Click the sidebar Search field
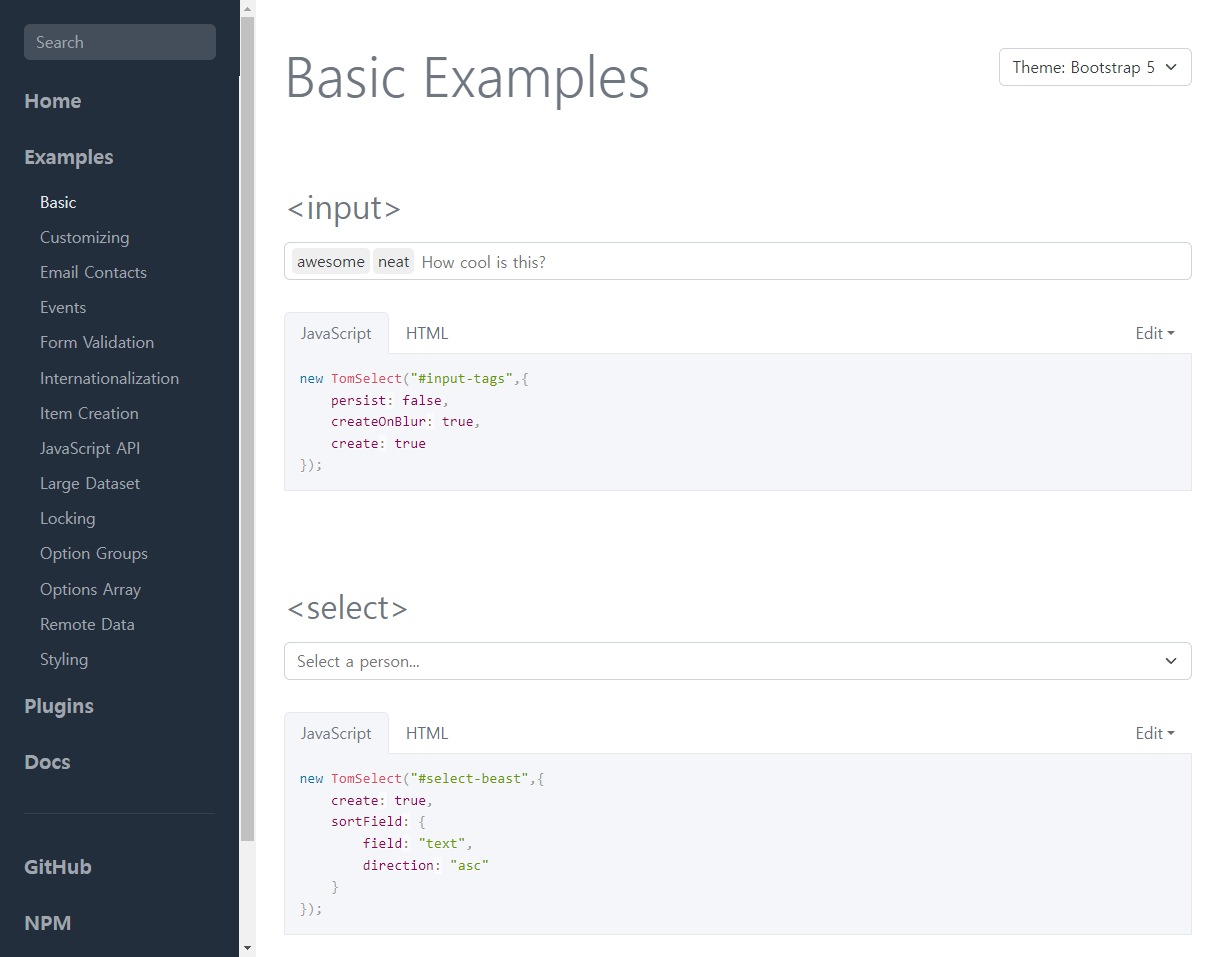The image size is (1220, 957). tap(119, 42)
